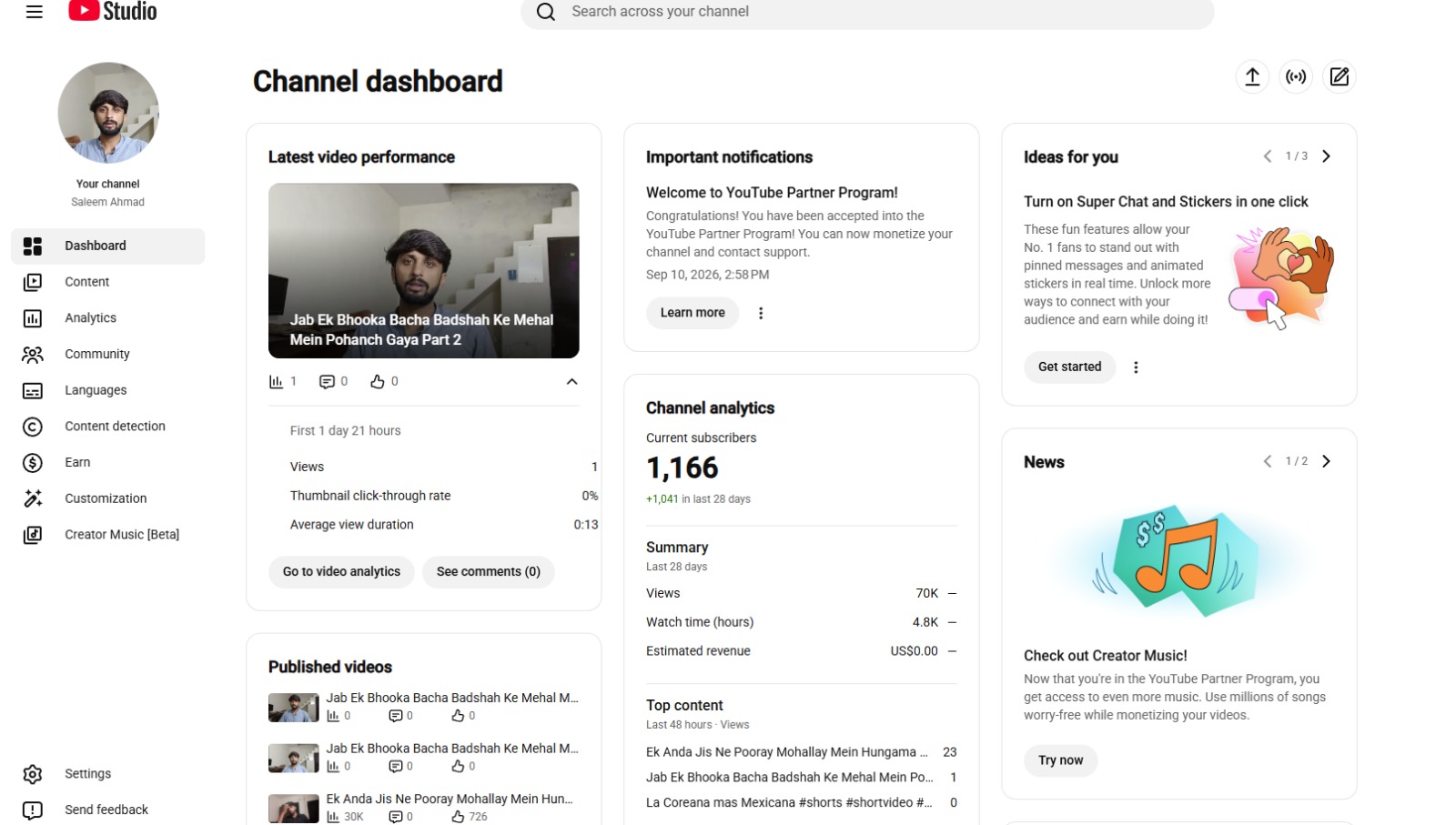
Task: Go to the previous News item
Action: pyautogui.click(x=1268, y=461)
